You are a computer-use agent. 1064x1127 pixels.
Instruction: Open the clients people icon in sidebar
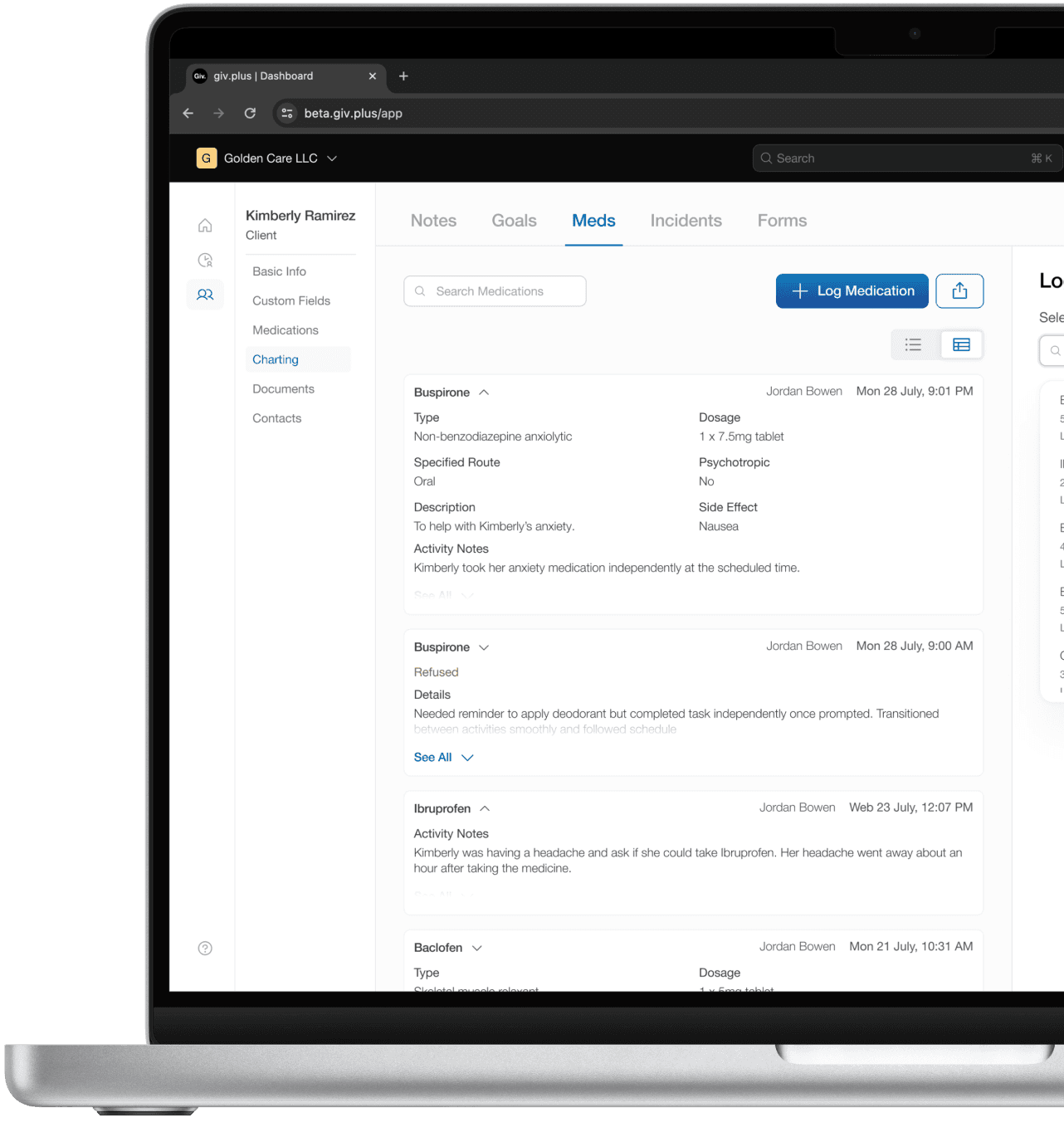click(205, 295)
